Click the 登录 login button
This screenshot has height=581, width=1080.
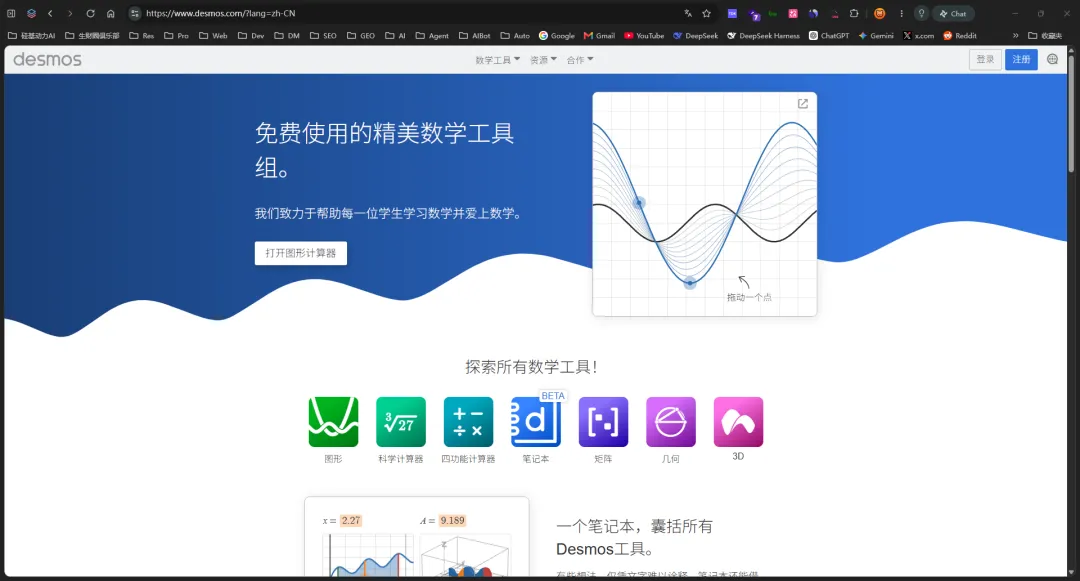click(x=985, y=59)
